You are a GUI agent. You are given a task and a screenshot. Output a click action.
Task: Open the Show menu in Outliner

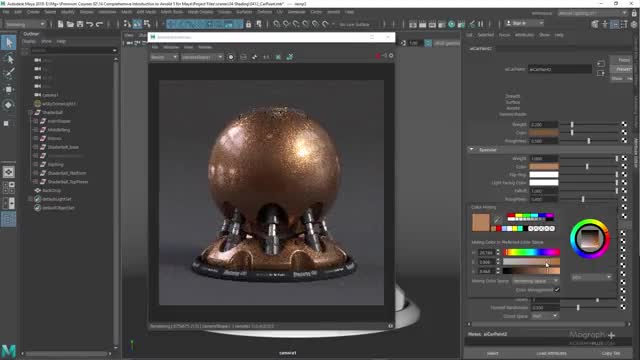point(47,41)
